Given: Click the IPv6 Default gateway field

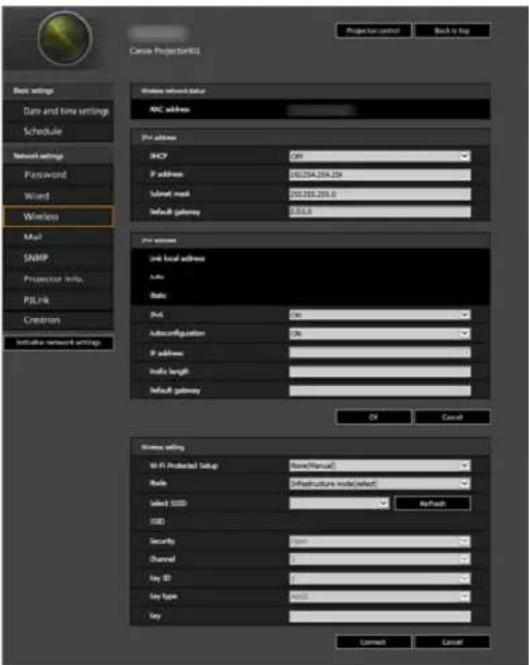Looking at the screenshot, I should (380, 391).
